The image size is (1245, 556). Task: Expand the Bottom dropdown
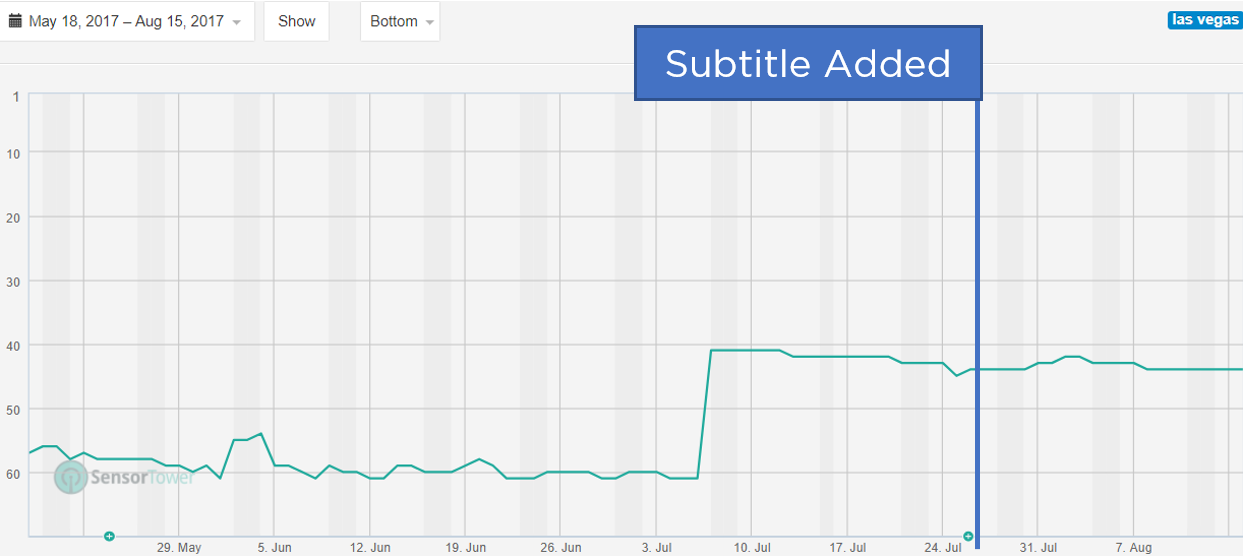(x=400, y=21)
